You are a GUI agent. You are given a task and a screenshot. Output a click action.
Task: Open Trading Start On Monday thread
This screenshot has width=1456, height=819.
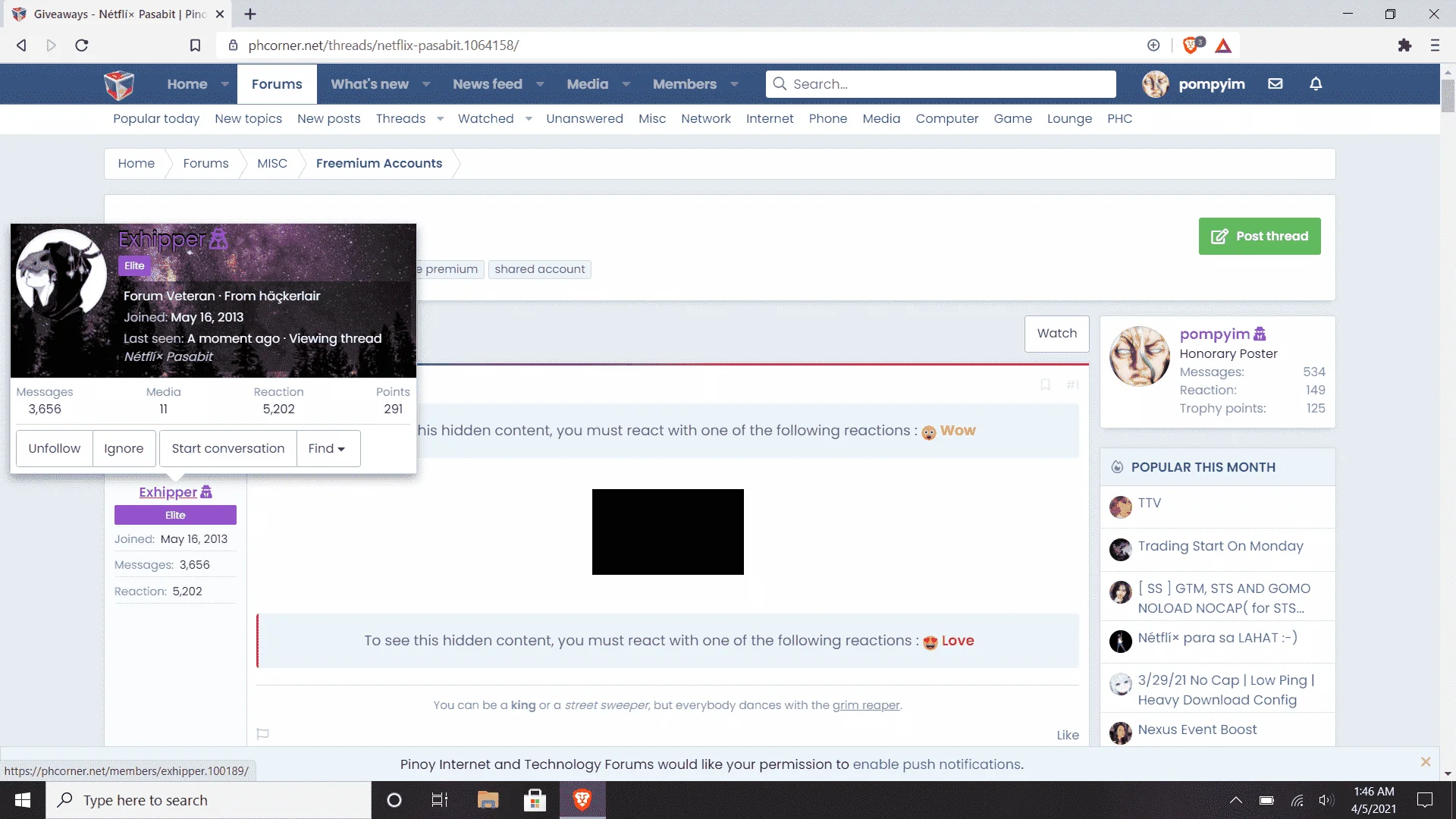[1220, 546]
